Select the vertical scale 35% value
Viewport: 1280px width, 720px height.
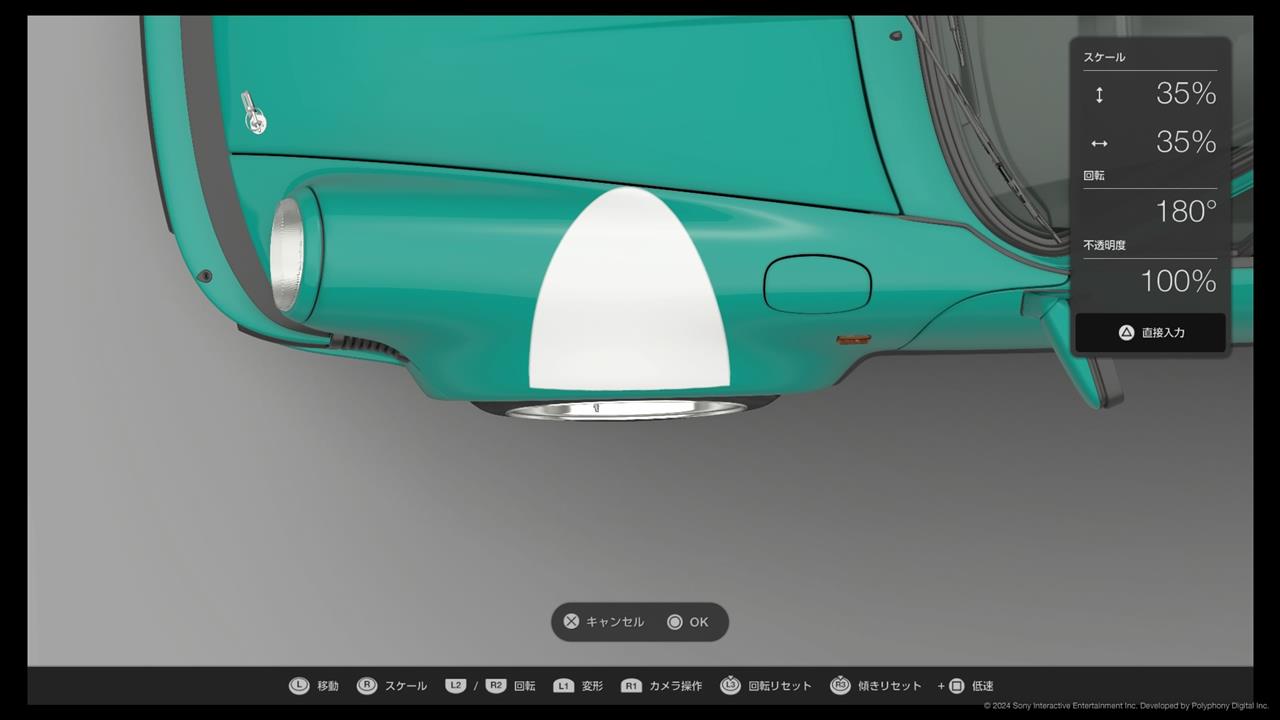point(1186,94)
